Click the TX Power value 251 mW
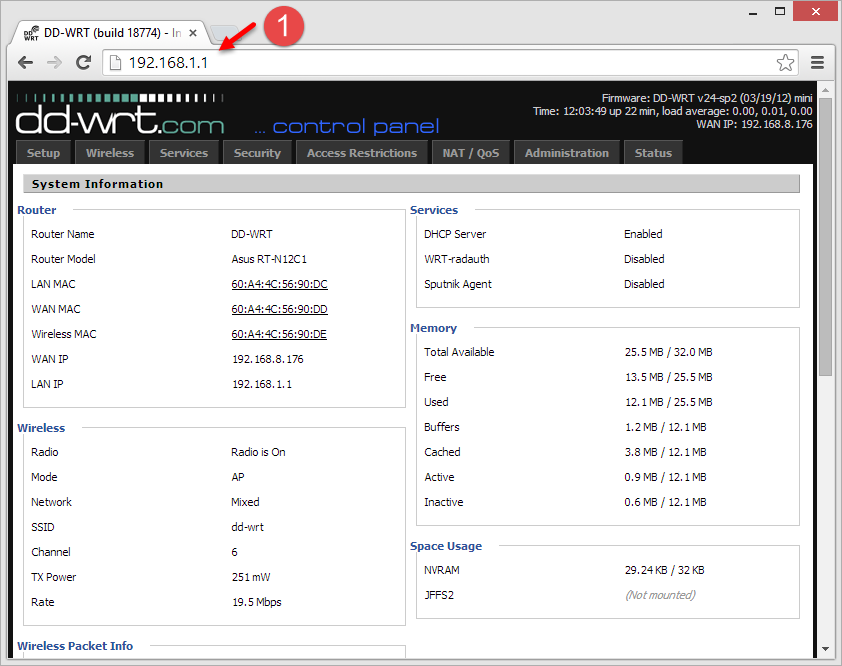This screenshot has width=842, height=666. [x=251, y=577]
